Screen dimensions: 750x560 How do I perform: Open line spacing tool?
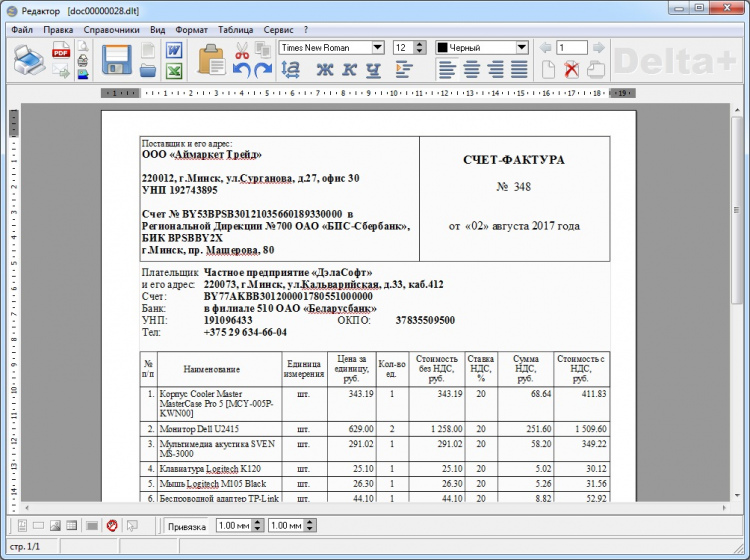click(x=290, y=70)
